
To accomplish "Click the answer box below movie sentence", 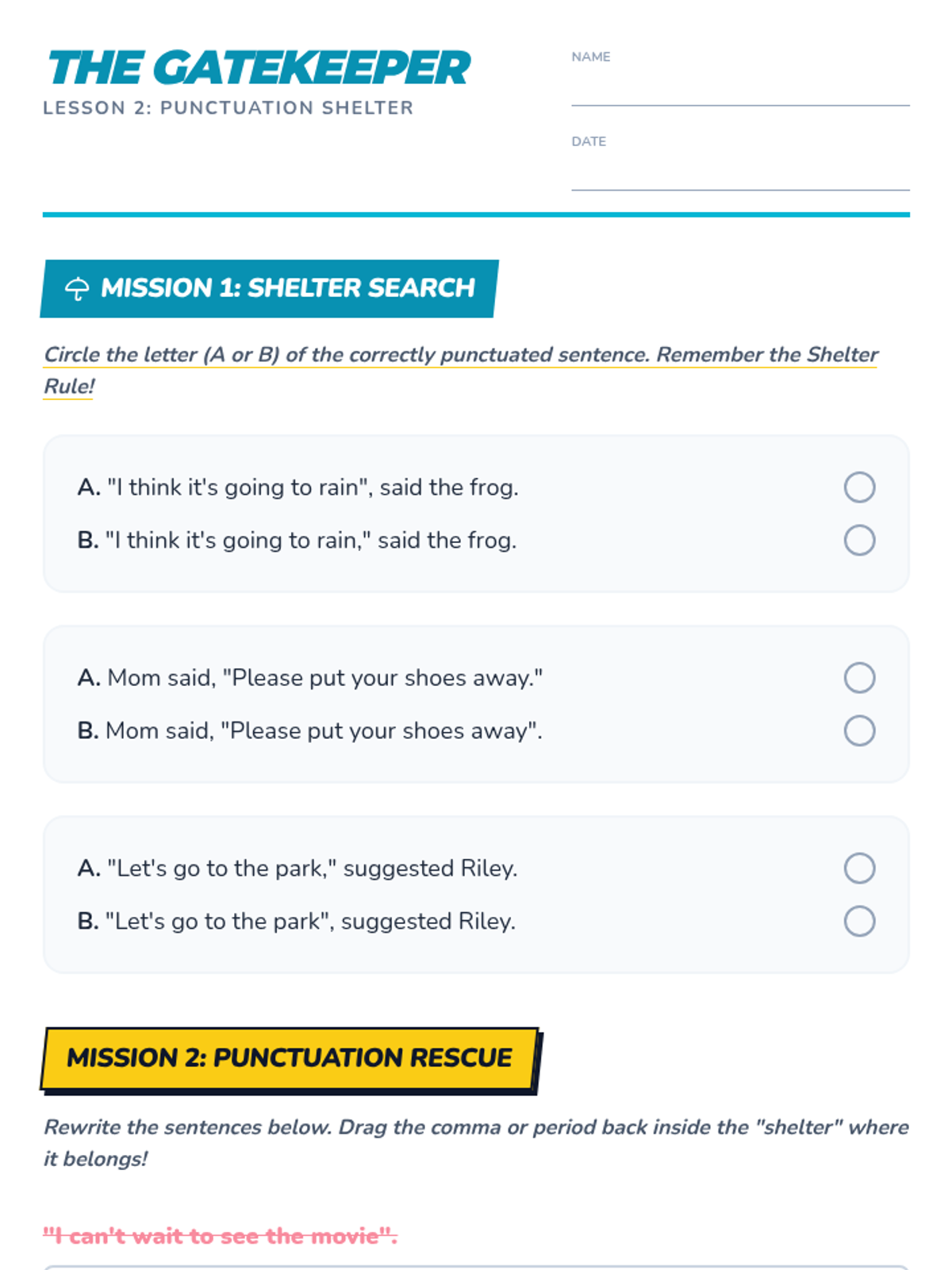I will (476, 1268).
